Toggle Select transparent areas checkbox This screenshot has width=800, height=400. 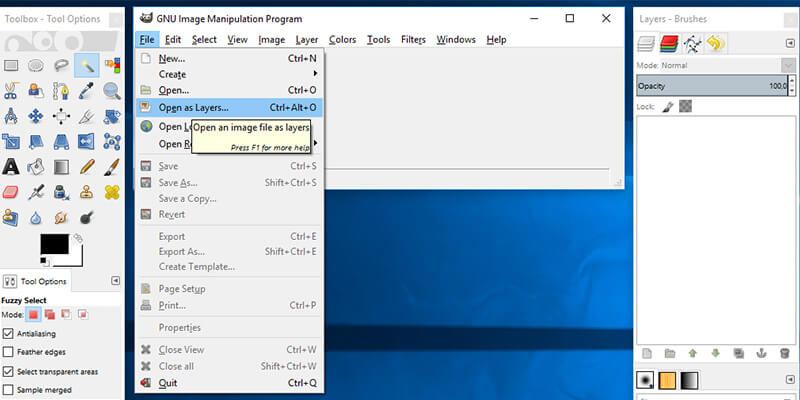click(8, 371)
